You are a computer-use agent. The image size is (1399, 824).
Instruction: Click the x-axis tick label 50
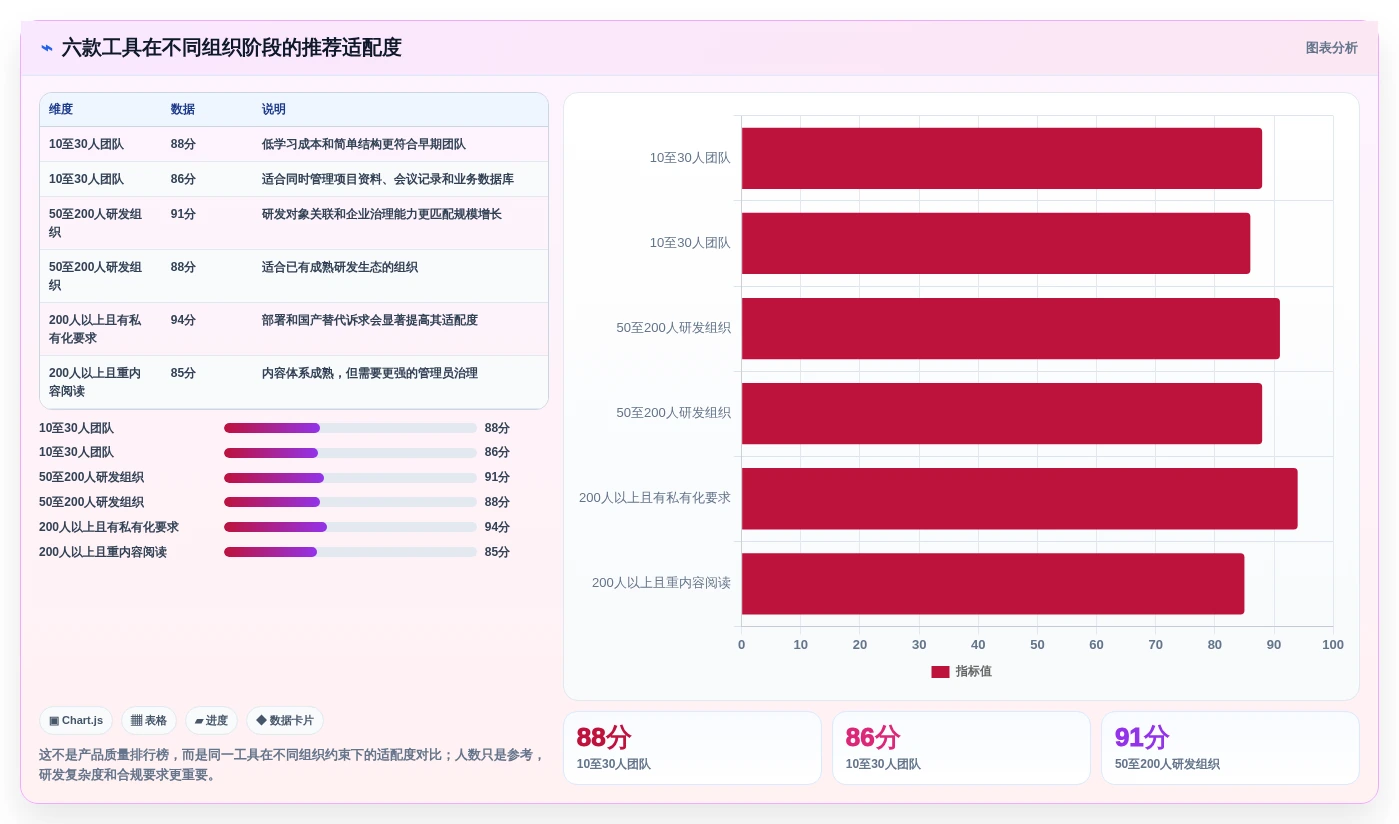coord(1037,645)
